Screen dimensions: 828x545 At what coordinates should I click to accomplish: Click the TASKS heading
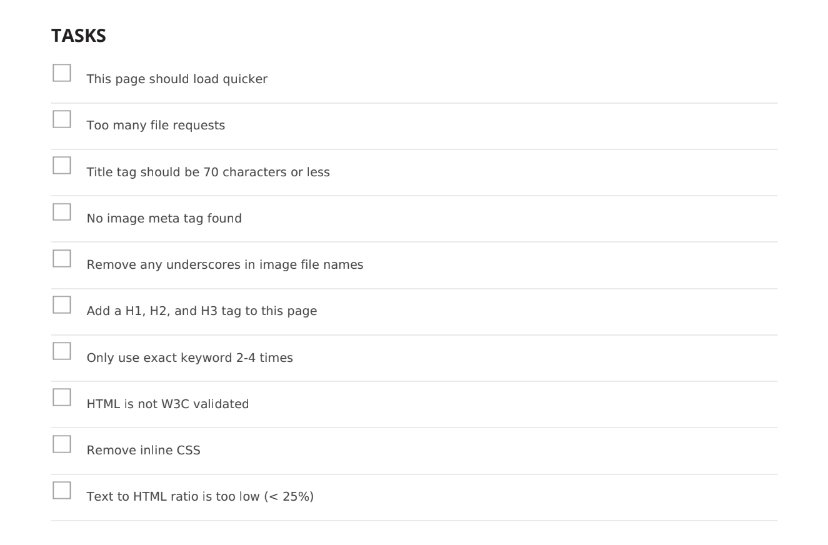(79, 36)
